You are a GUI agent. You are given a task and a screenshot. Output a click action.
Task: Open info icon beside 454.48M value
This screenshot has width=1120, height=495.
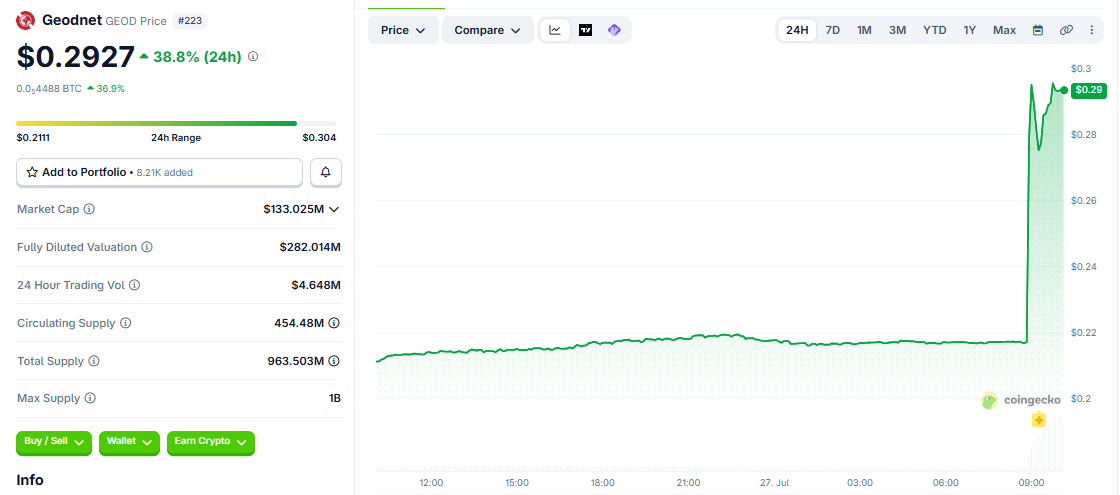(334, 323)
